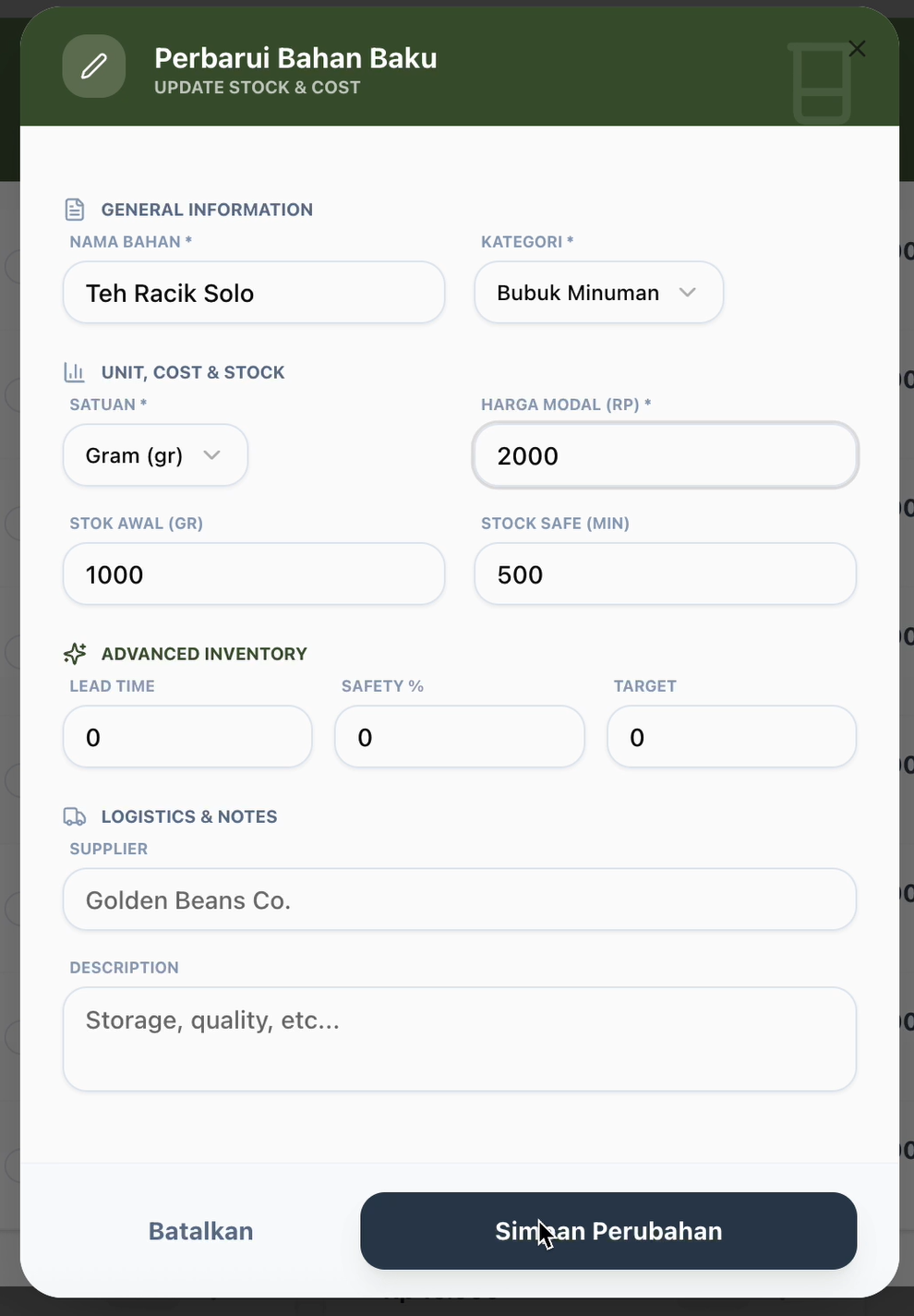
Task: Focus the Supplier text field
Action: coord(459,899)
